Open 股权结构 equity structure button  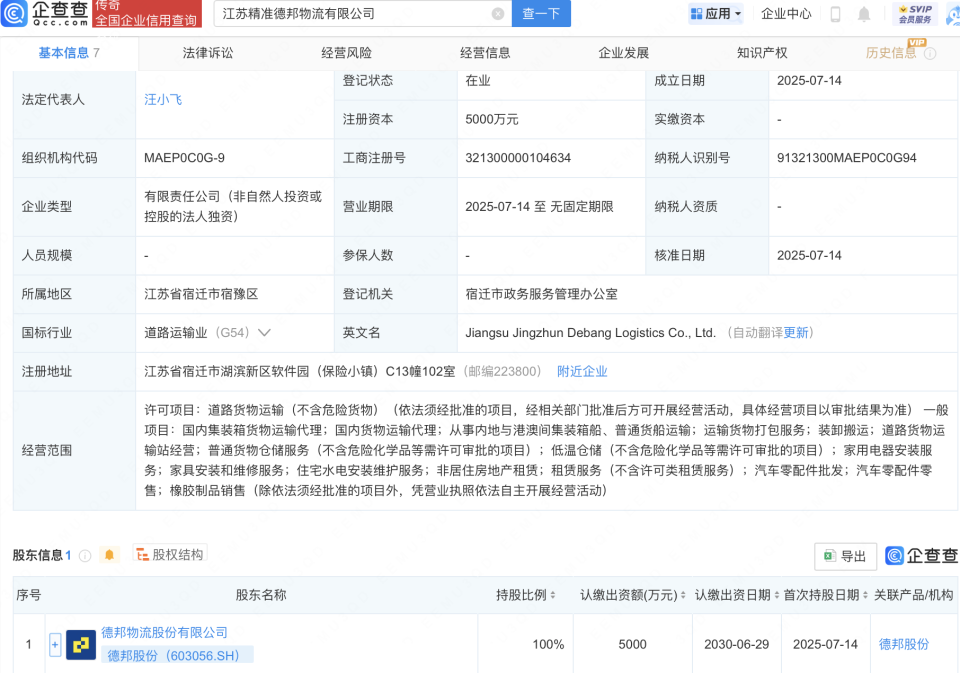point(170,555)
